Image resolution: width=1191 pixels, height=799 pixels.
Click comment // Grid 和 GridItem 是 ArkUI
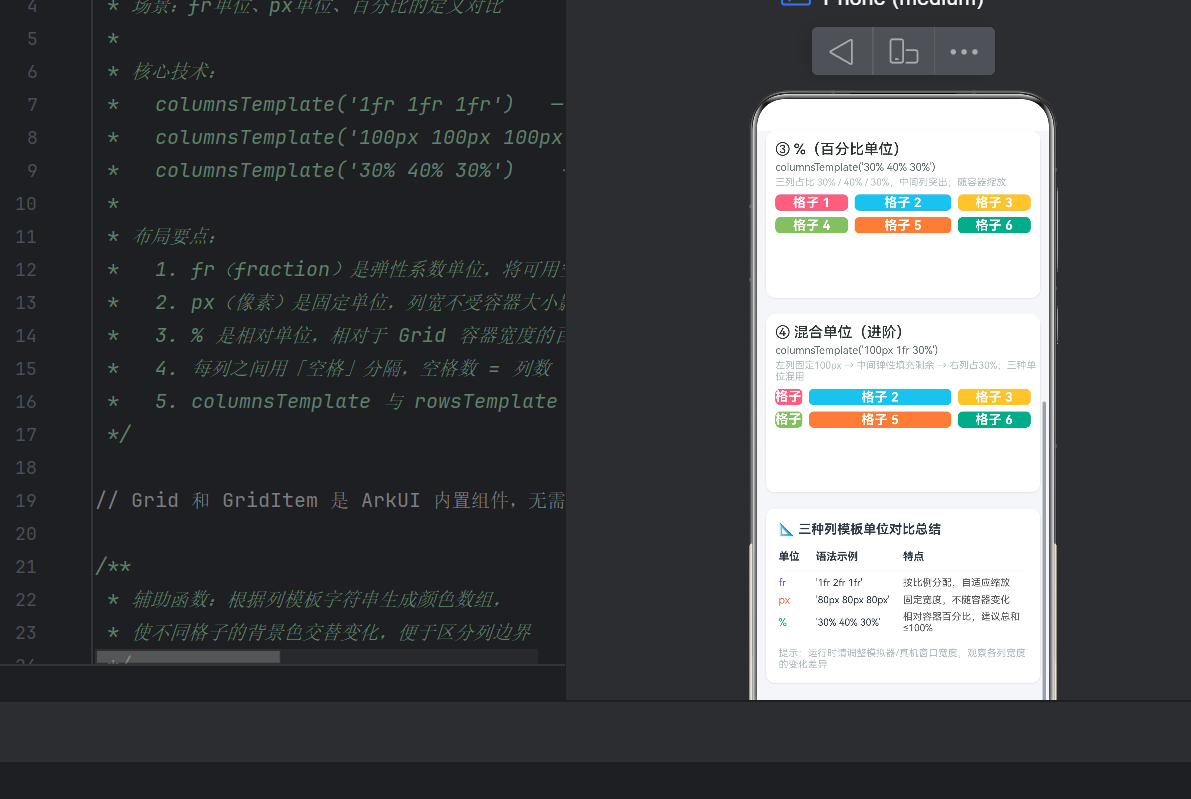point(330,501)
